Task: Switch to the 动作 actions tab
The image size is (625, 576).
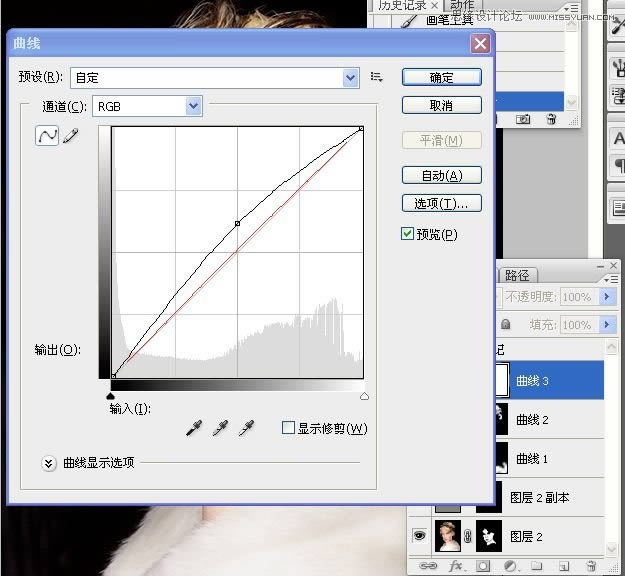Action: coord(462,6)
